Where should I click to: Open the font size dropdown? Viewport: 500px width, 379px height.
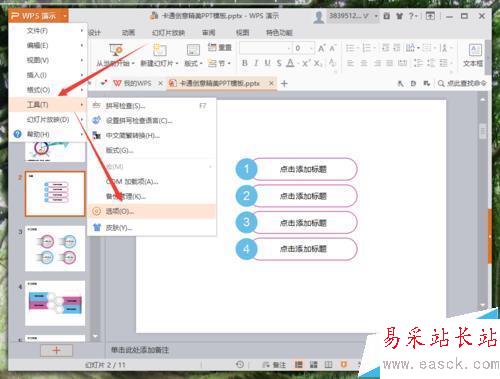coord(311,48)
